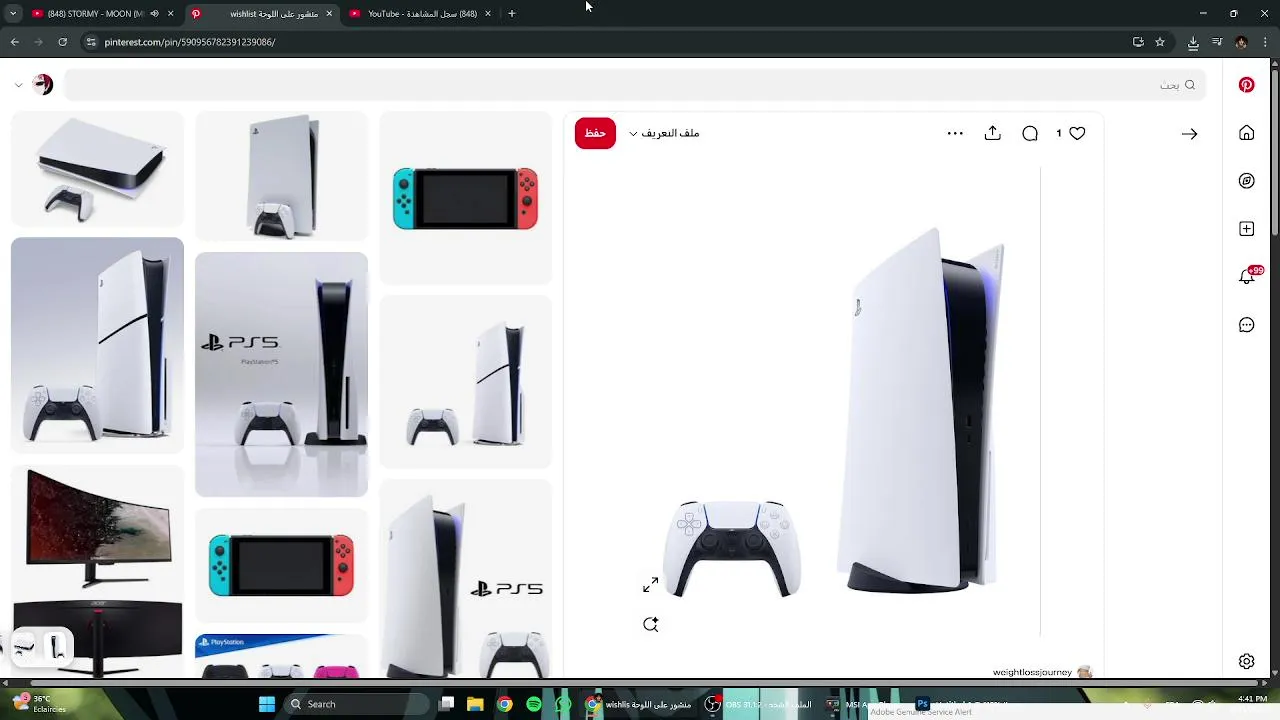
Task: Open the large PS5 slim with controller pin
Action: pyautogui.click(x=97, y=345)
